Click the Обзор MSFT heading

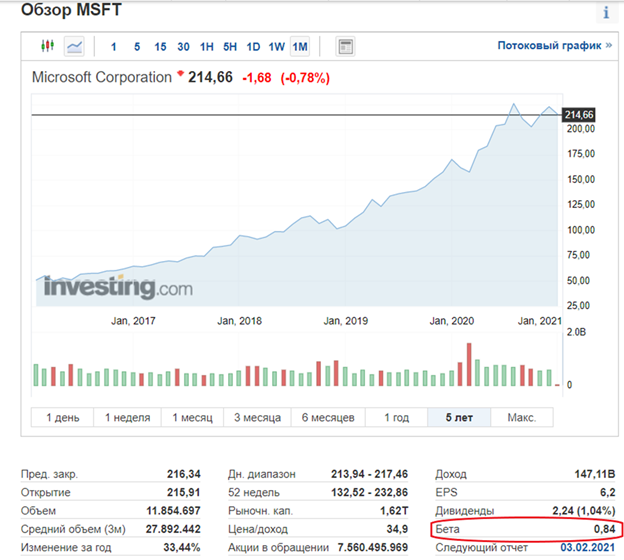71,10
